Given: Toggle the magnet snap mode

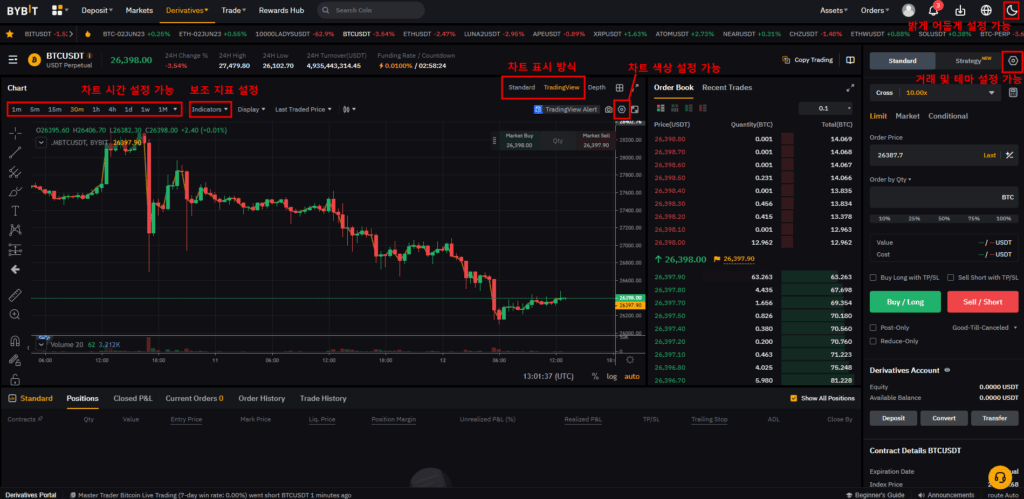Looking at the screenshot, I should [x=15, y=340].
